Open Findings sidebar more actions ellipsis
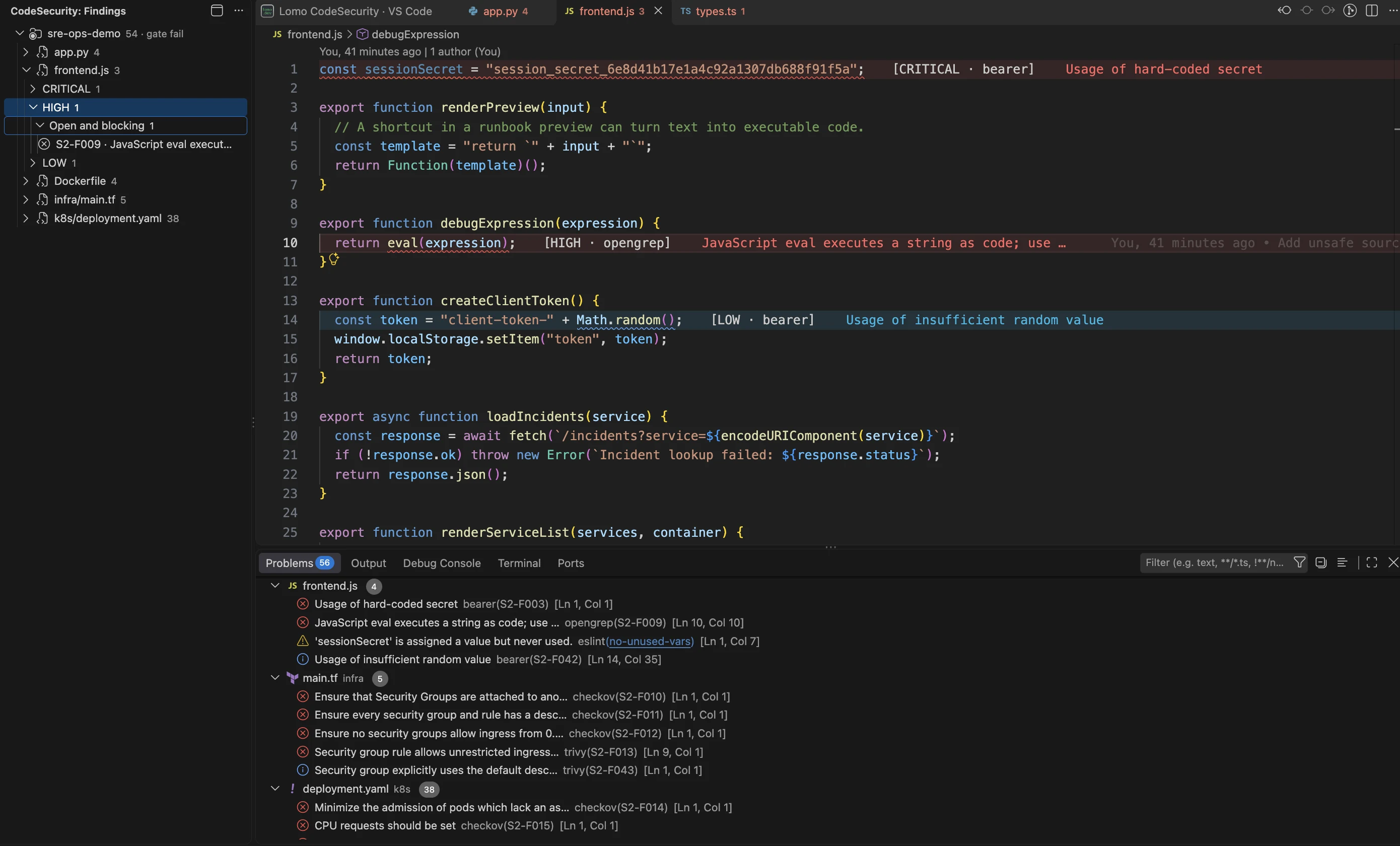 (x=239, y=10)
